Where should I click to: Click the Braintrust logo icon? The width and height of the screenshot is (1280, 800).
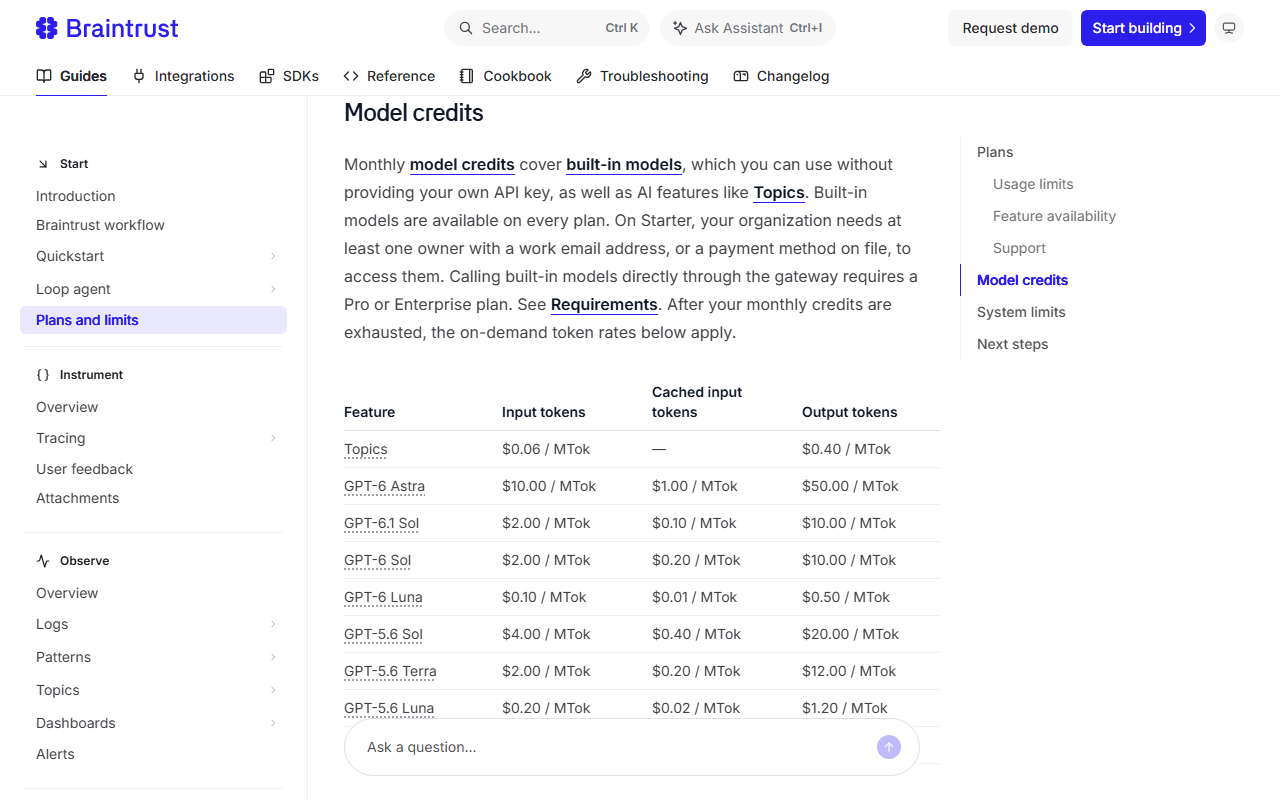(47, 28)
